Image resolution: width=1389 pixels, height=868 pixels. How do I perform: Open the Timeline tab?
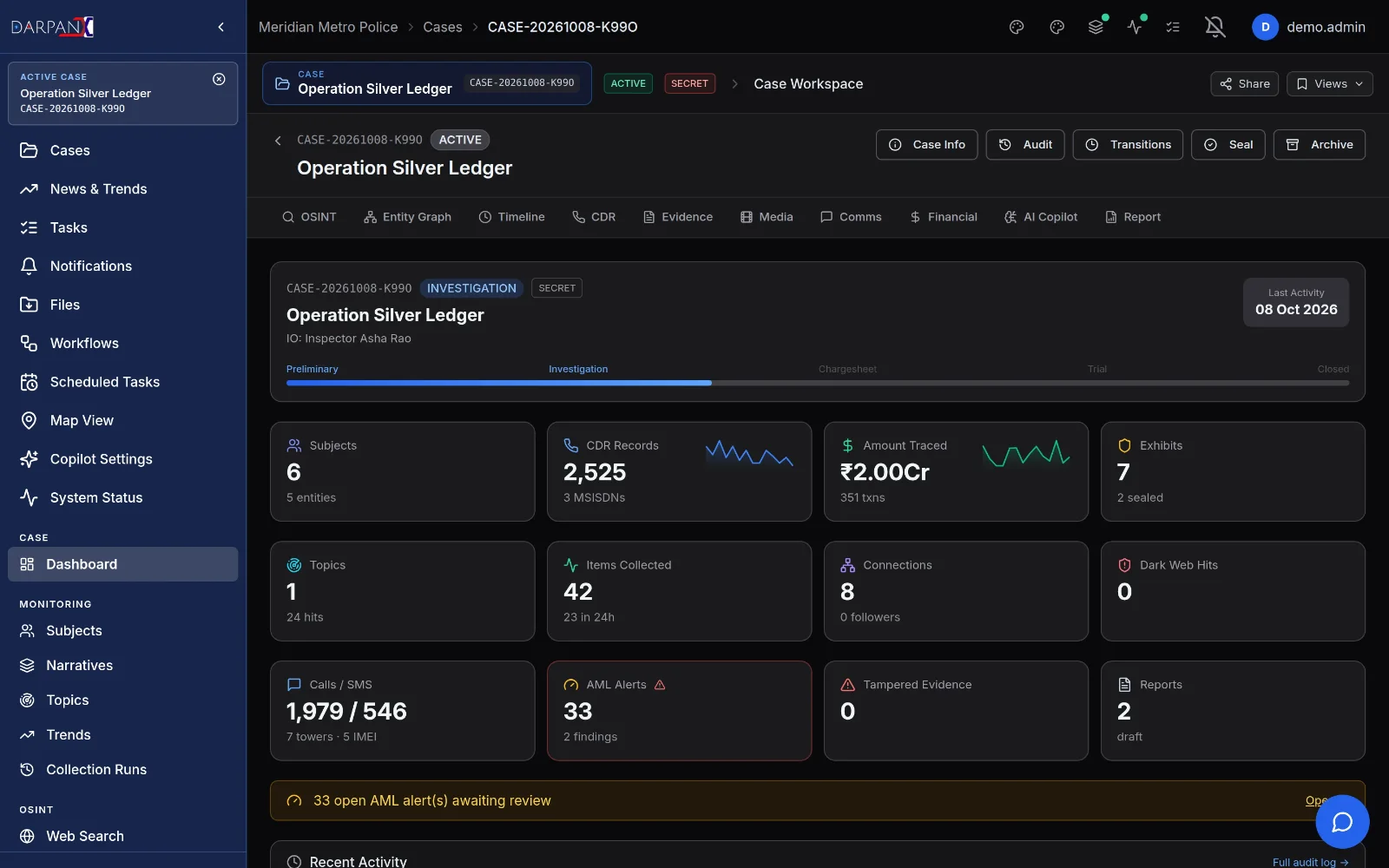click(511, 217)
